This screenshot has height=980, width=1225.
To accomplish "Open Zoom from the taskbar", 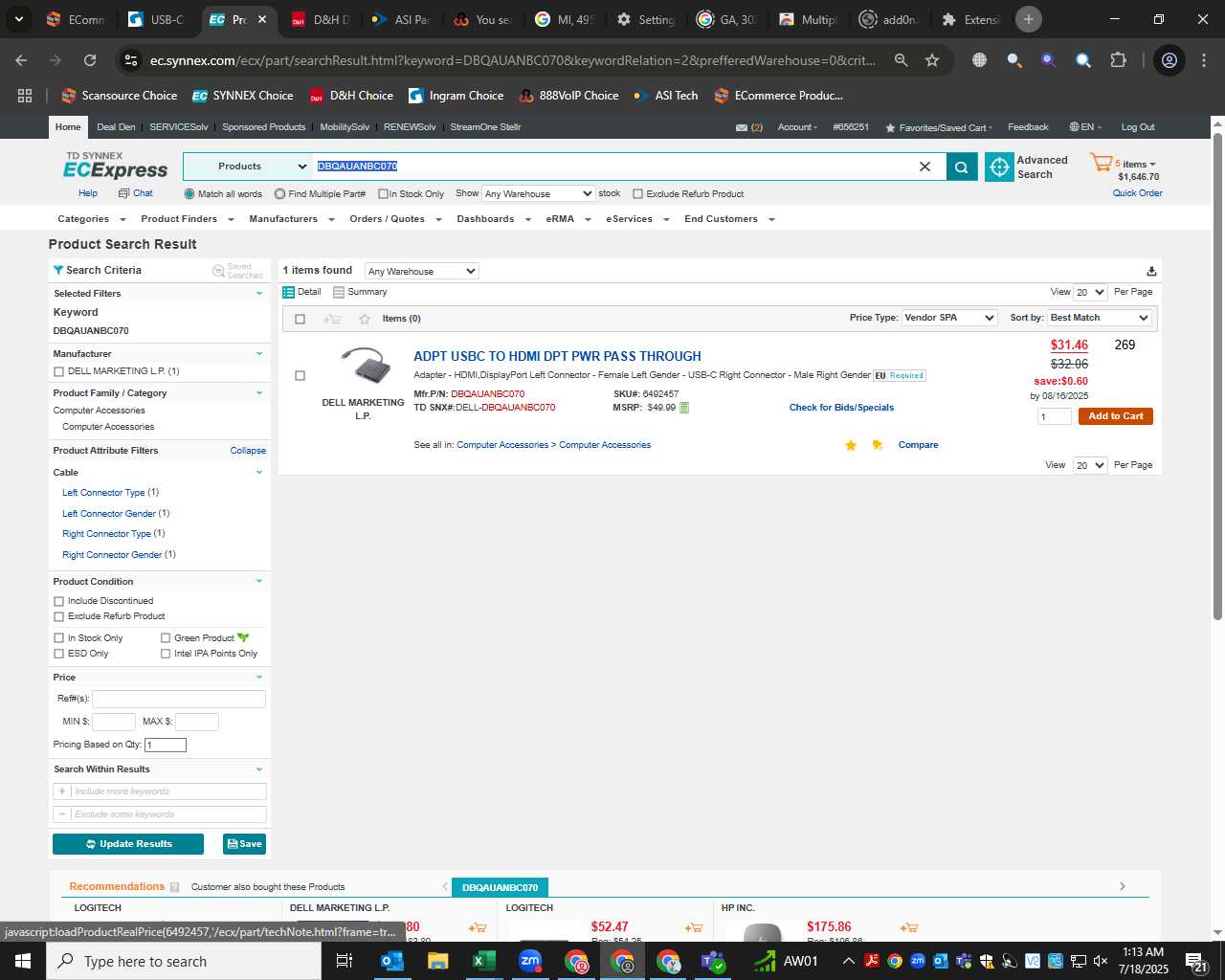I will pyautogui.click(x=529, y=961).
